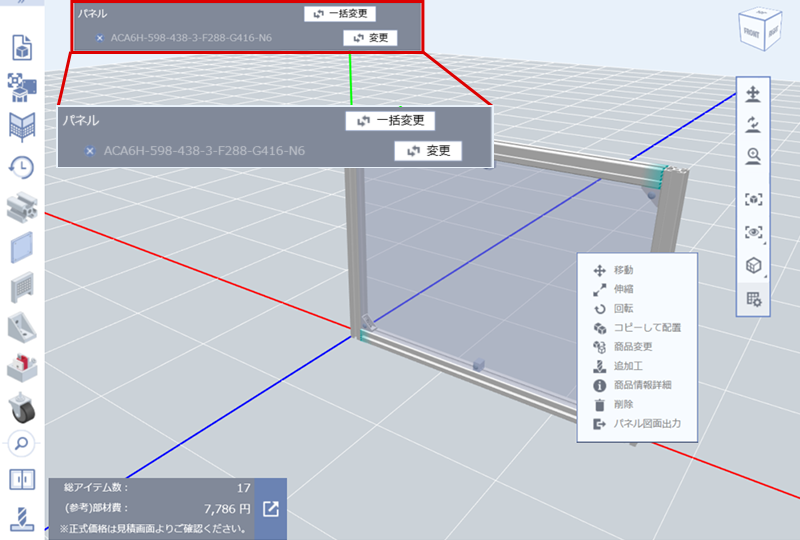Click the aluminum frame profile icon in sidebar
The image size is (800, 540).
coord(22,207)
